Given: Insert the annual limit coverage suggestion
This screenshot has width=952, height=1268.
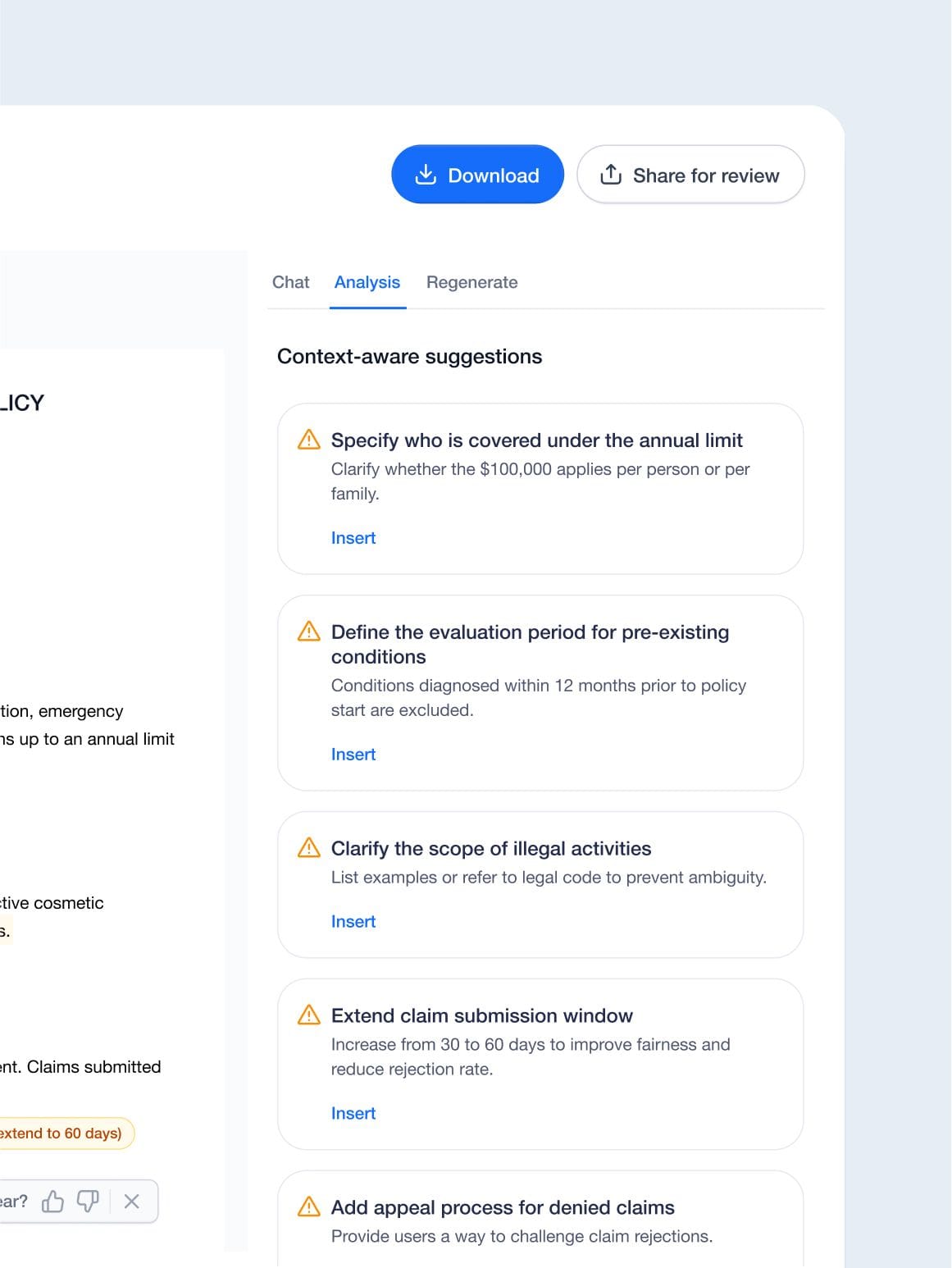Looking at the screenshot, I should click(x=353, y=538).
